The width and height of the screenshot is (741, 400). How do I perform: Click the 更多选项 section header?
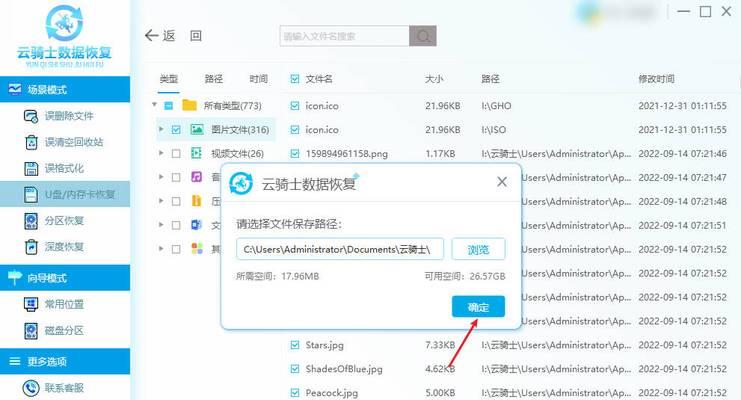(x=65, y=362)
